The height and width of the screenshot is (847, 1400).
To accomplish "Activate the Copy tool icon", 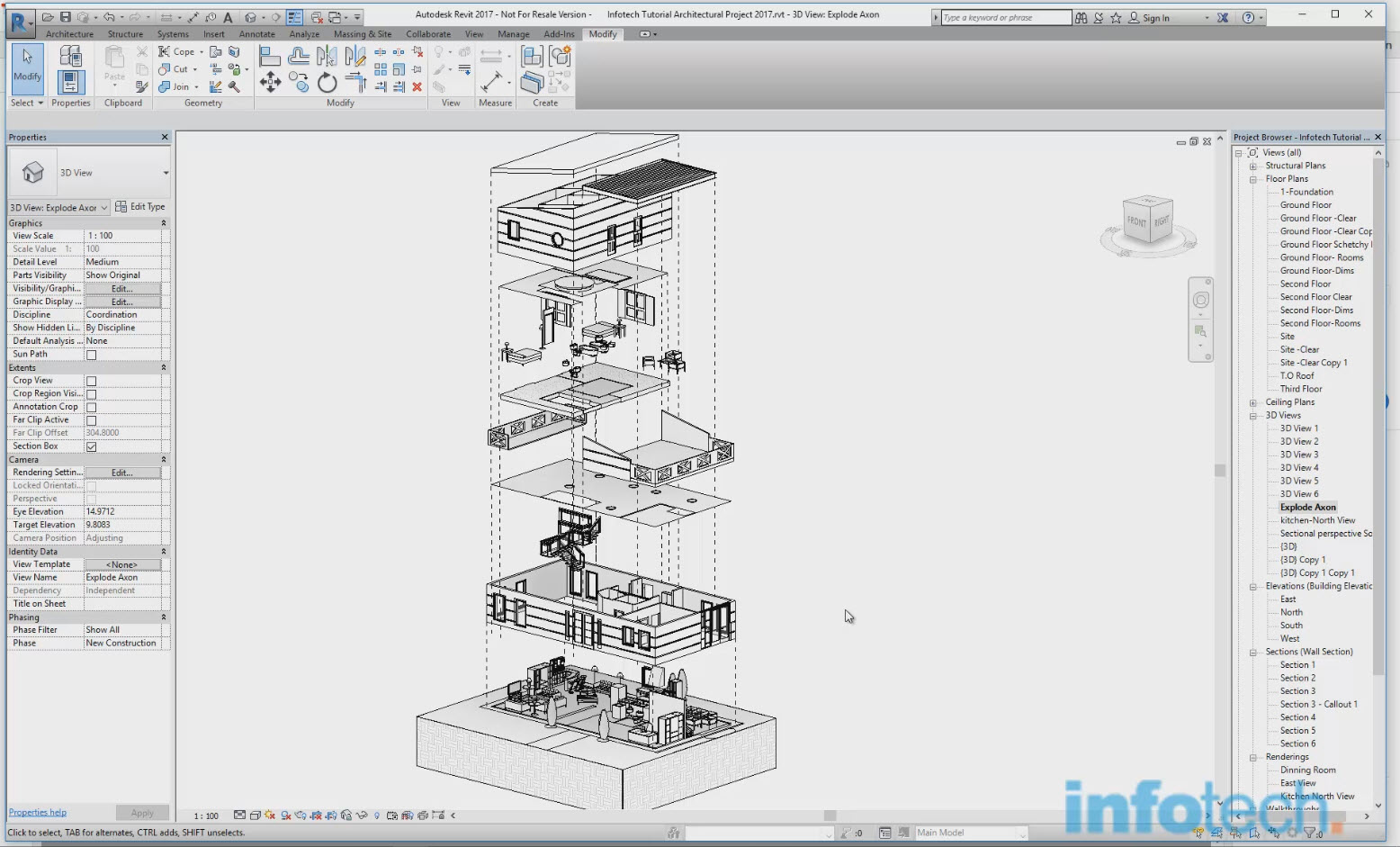I will pos(299,83).
